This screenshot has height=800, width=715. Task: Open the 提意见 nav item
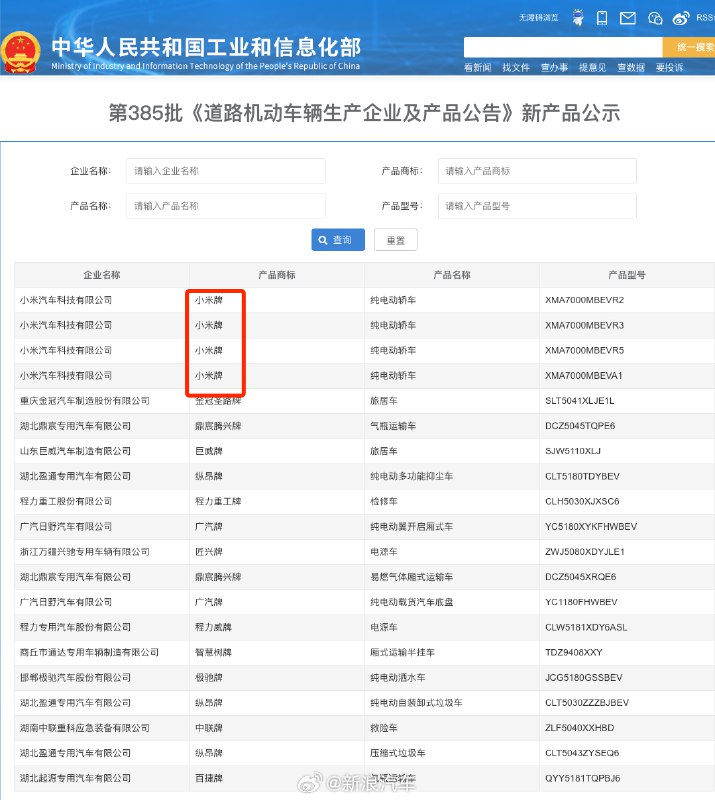[x=593, y=67]
